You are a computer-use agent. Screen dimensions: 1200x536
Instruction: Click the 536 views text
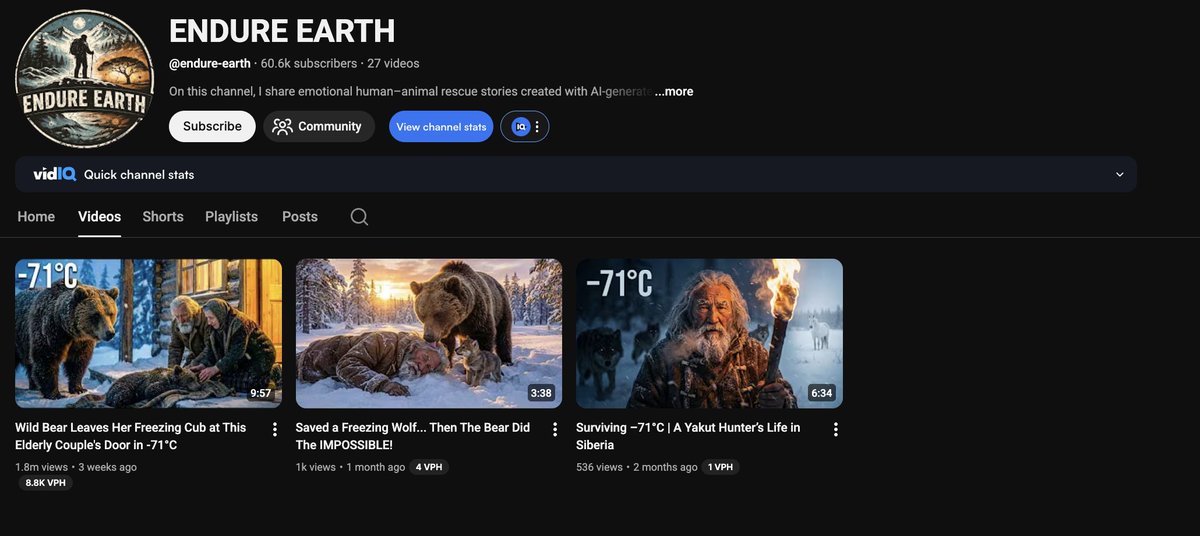(x=599, y=467)
